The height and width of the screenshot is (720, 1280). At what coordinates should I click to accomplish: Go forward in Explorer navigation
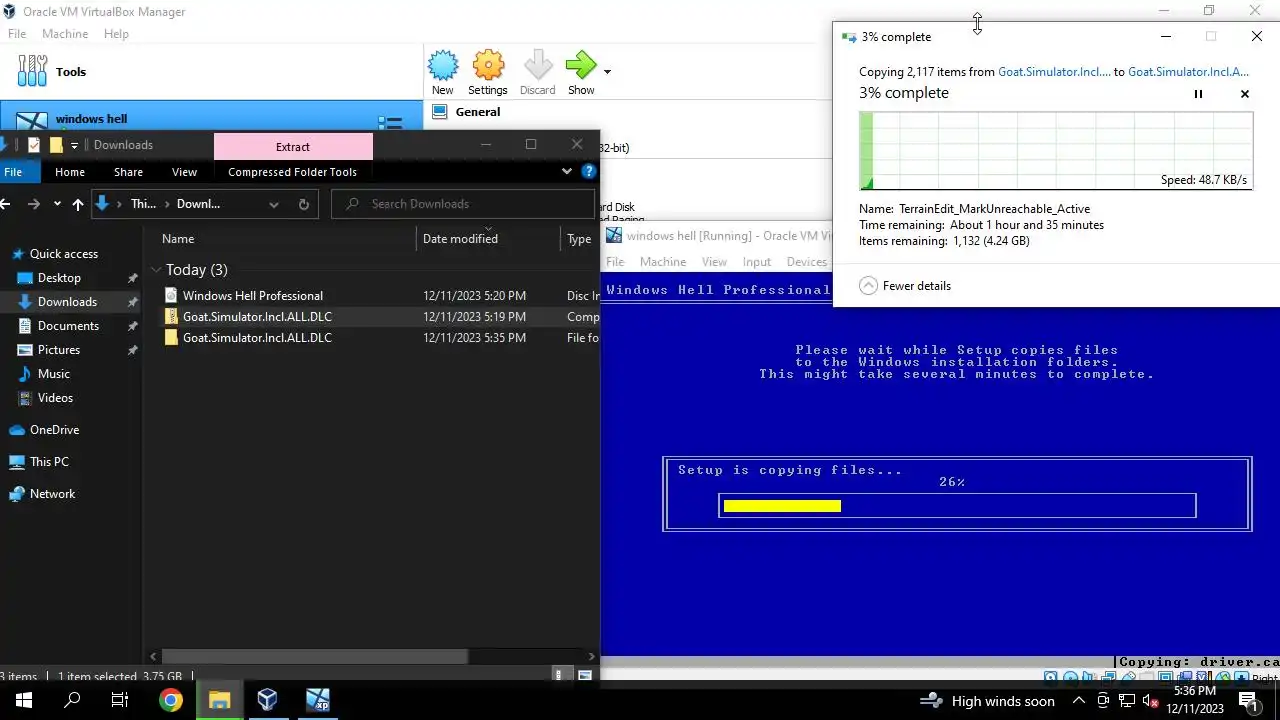(x=34, y=204)
